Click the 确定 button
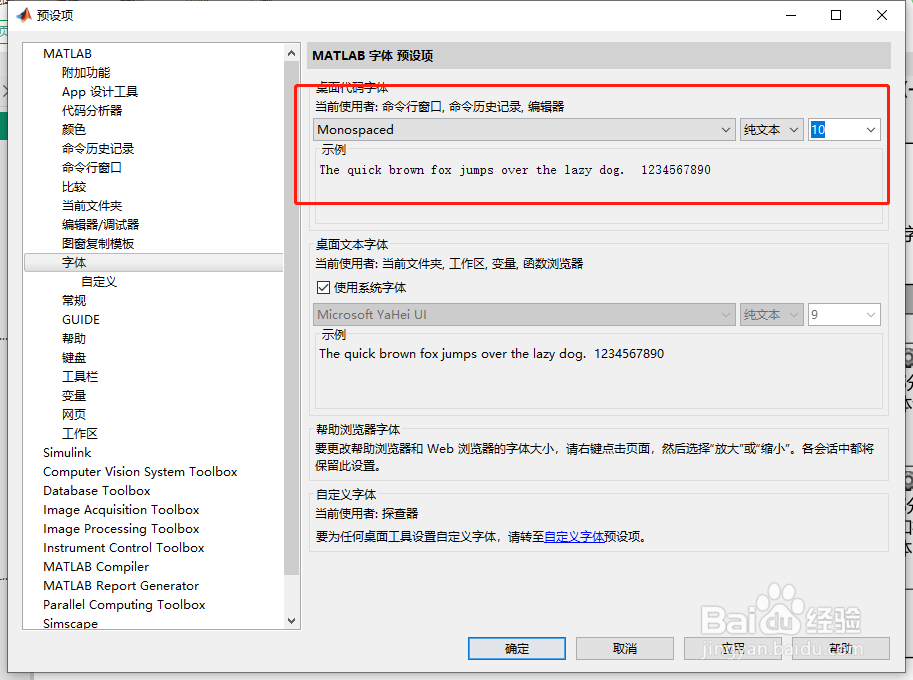 click(x=516, y=649)
